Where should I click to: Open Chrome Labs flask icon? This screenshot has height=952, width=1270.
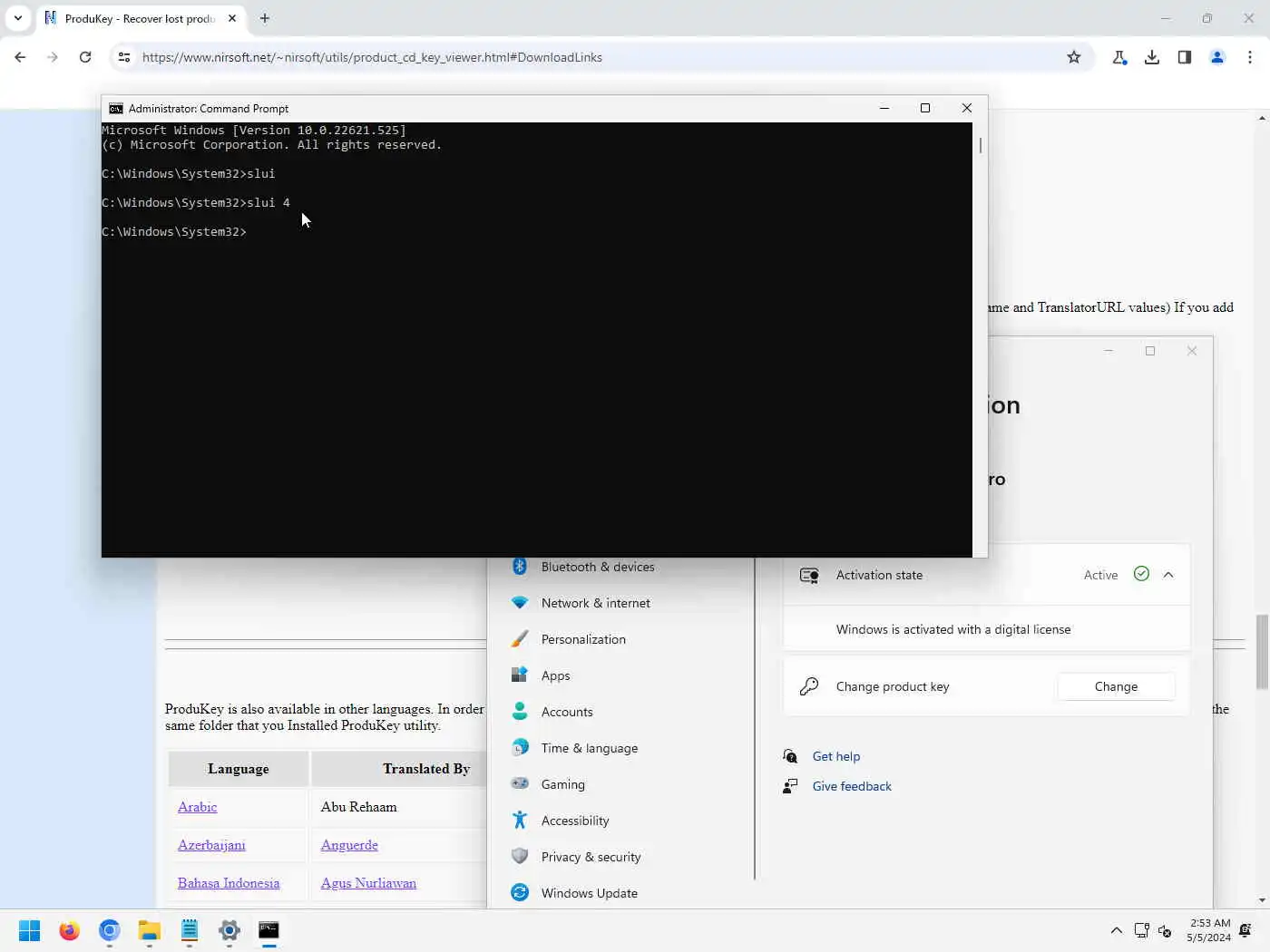pos(1119,57)
